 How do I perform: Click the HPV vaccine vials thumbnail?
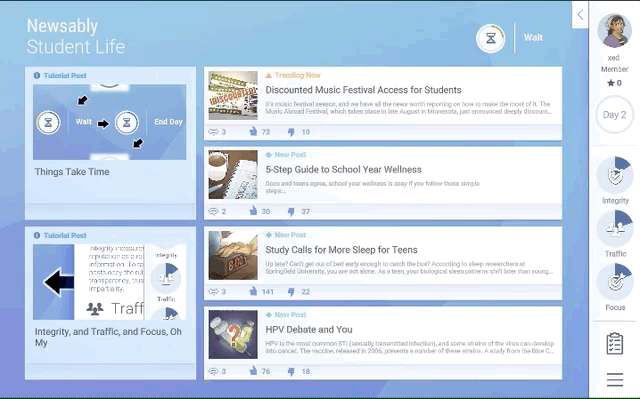click(x=233, y=335)
